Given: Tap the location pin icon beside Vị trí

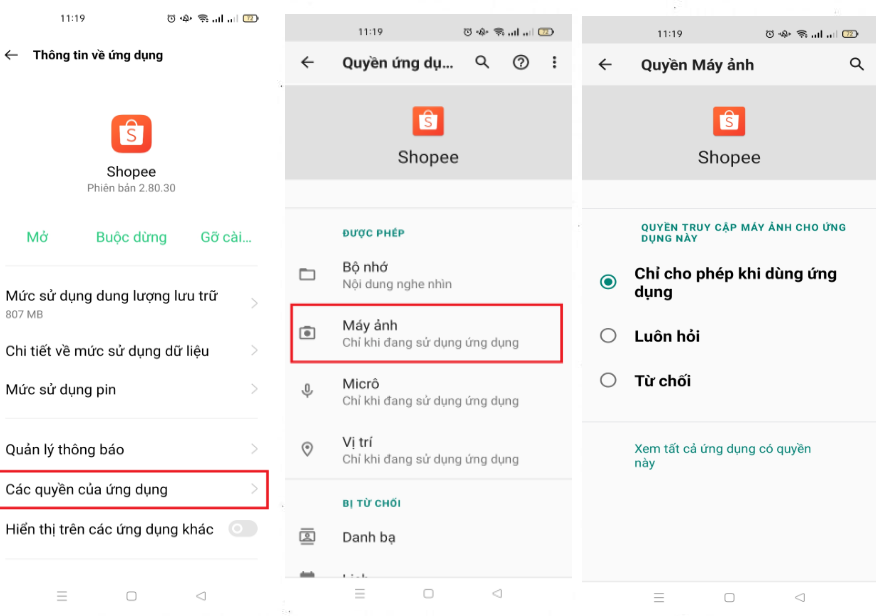Looking at the screenshot, I should (x=308, y=450).
